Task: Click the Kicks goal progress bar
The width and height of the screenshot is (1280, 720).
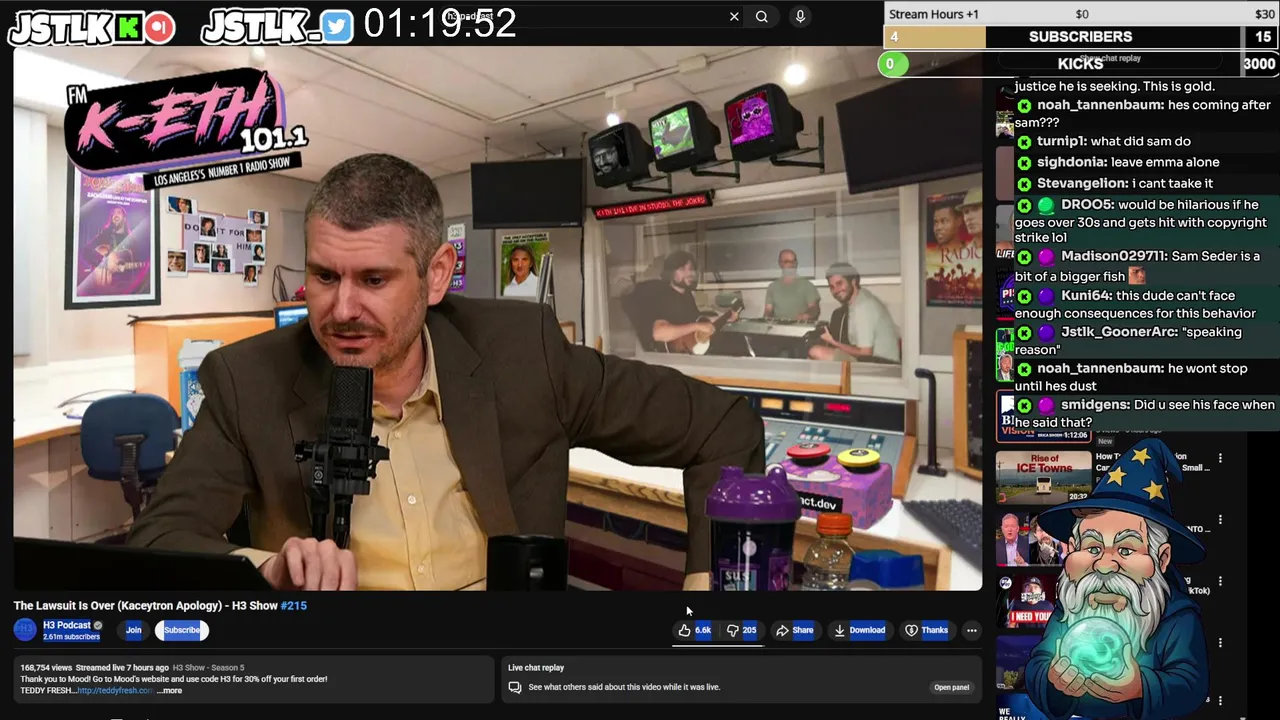Action: click(x=1078, y=64)
